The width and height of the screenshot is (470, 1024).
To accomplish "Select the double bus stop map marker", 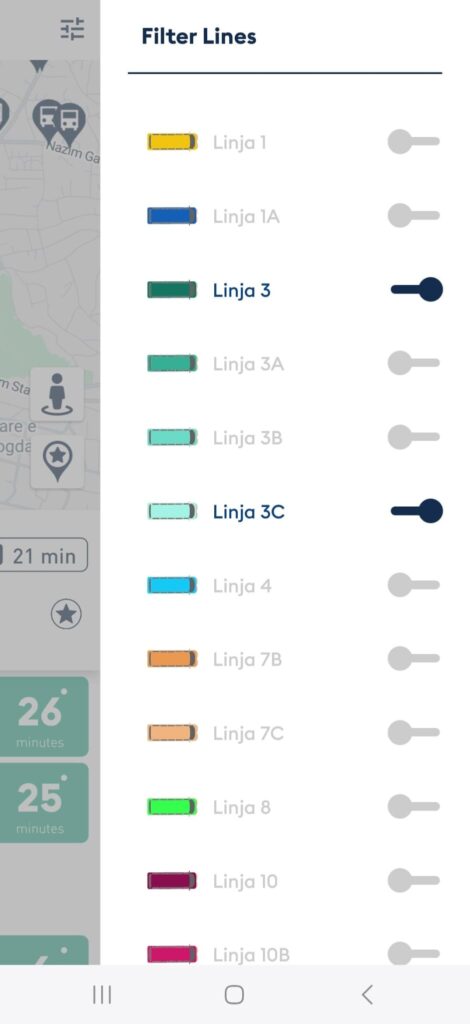I will point(59,121).
